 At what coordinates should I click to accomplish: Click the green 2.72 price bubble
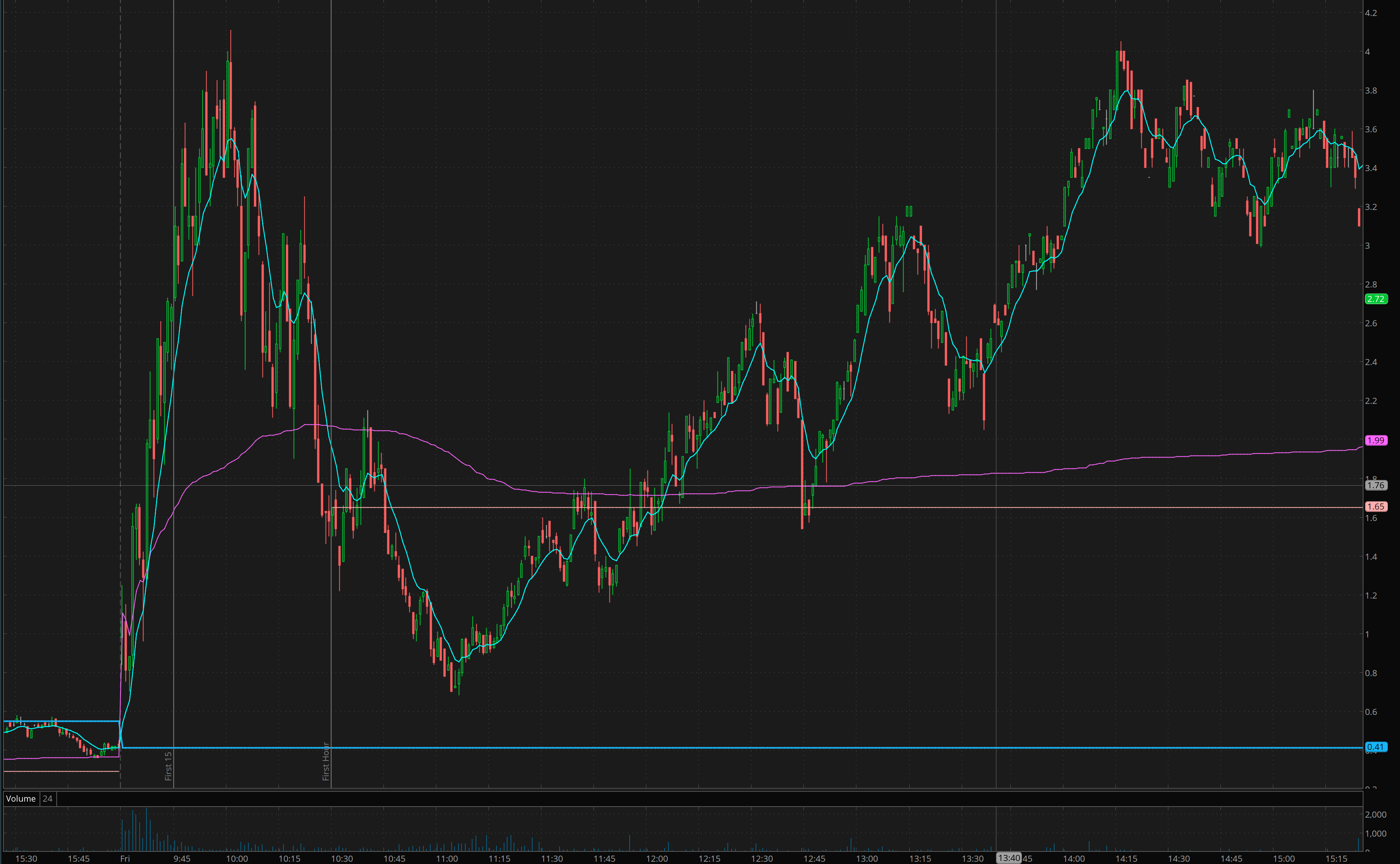click(1375, 299)
